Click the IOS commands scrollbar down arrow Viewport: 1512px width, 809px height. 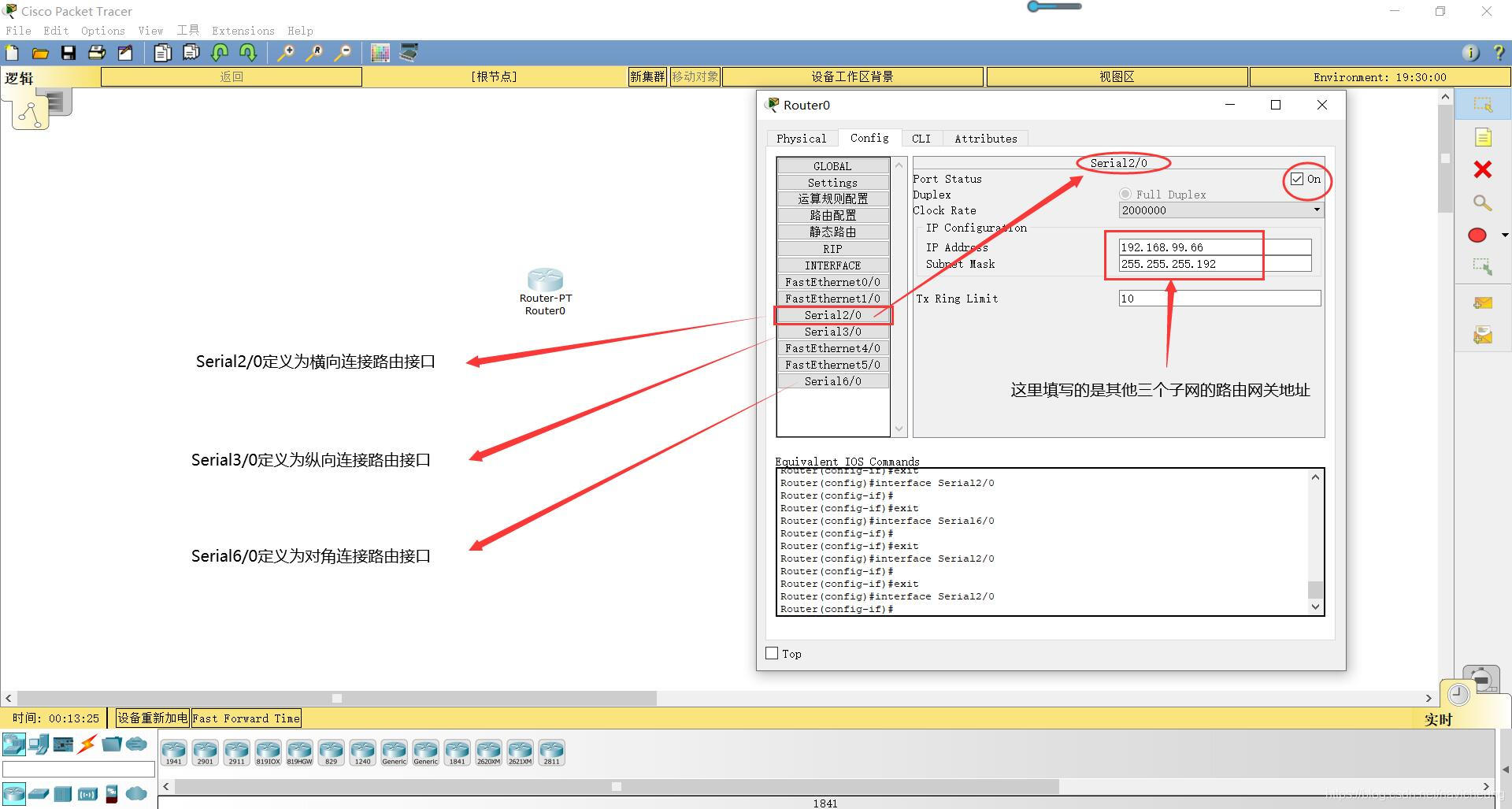pos(1315,607)
